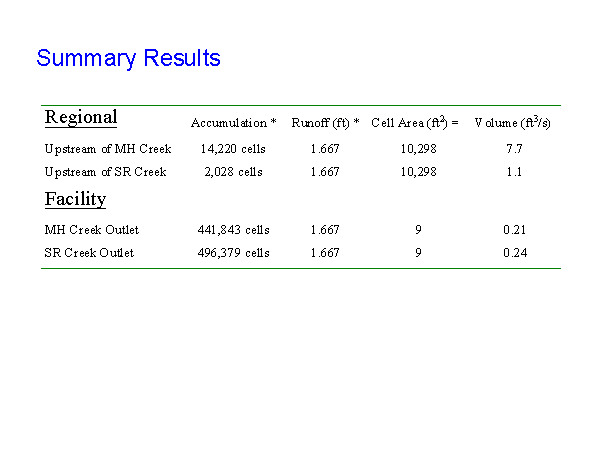
Task: Select the 0.21 volume value
Action: tap(515, 230)
